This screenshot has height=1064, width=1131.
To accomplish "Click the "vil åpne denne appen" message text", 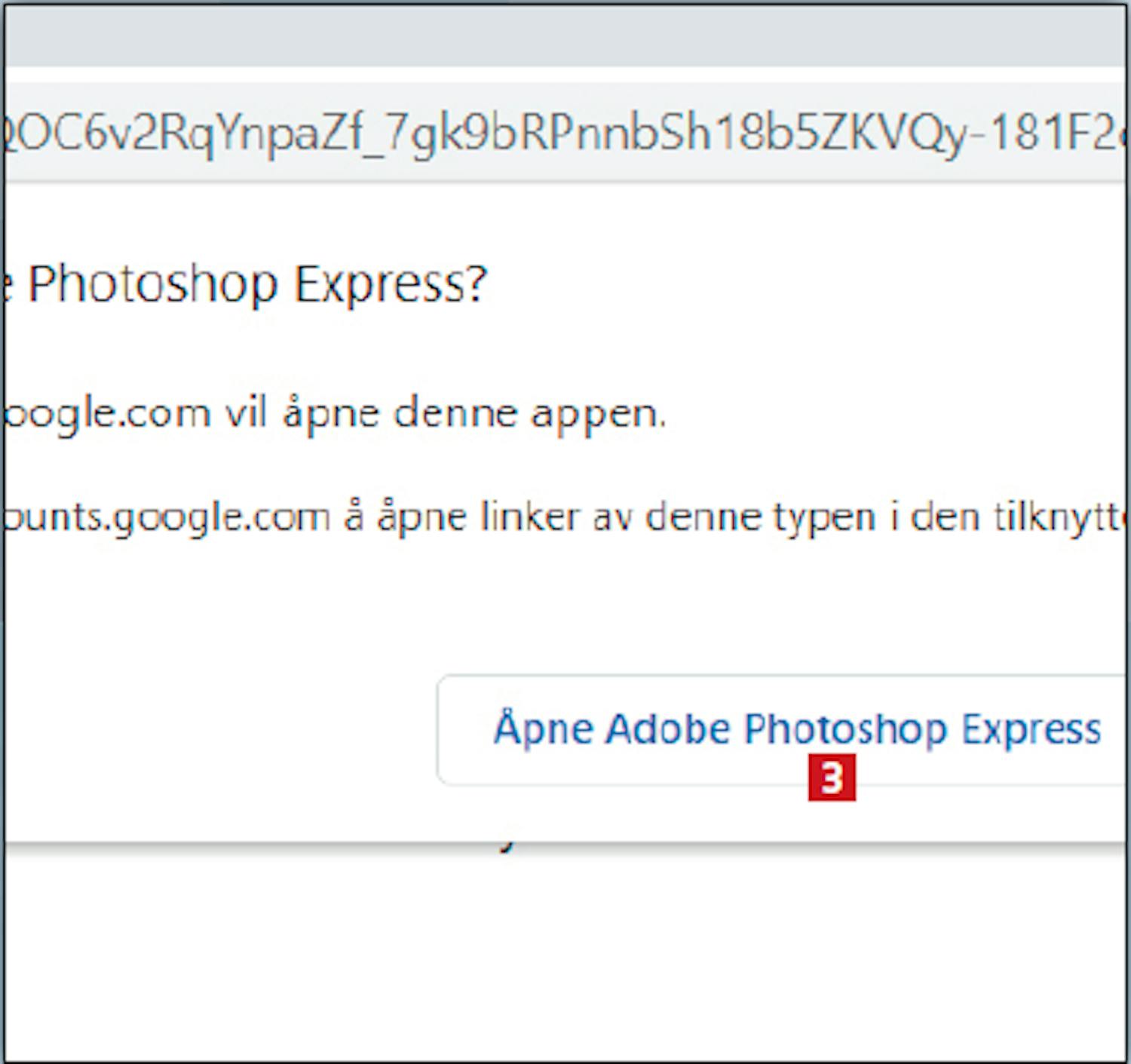I will coord(446,413).
